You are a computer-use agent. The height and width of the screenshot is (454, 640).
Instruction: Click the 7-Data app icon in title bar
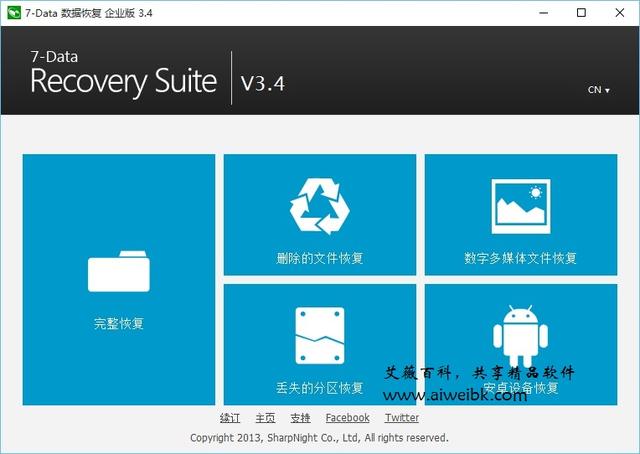tap(13, 13)
